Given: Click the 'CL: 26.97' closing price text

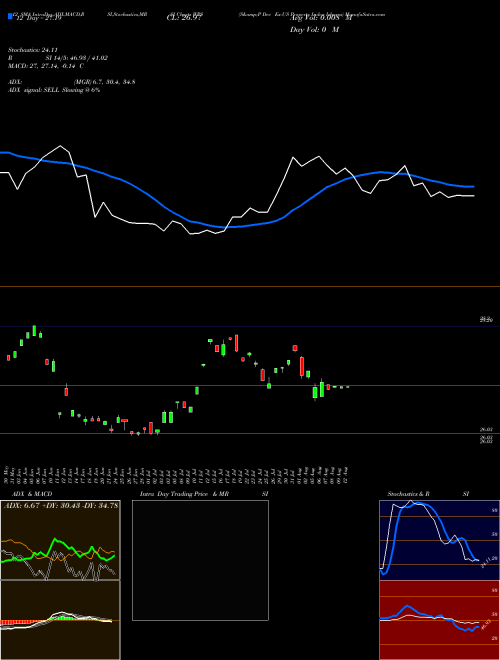Looking at the screenshot, I should (x=184, y=18).
